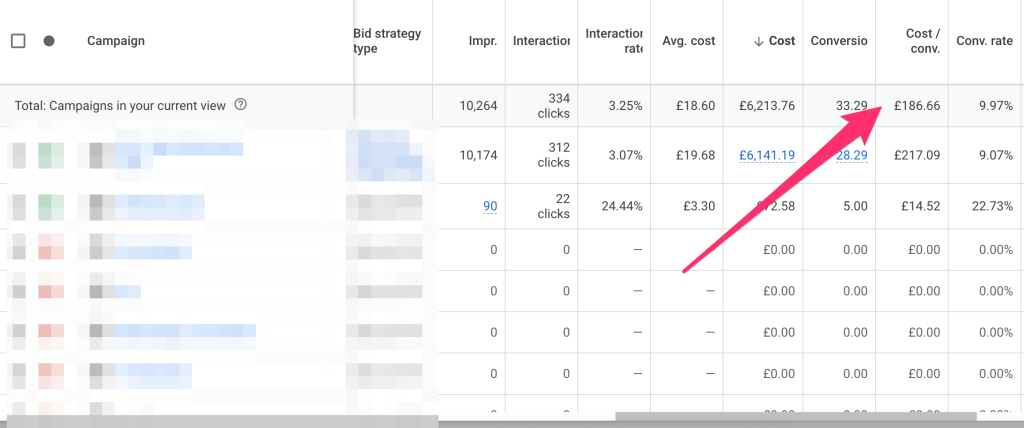
Task: Click the Bid strategy type column header
Action: 387,41
